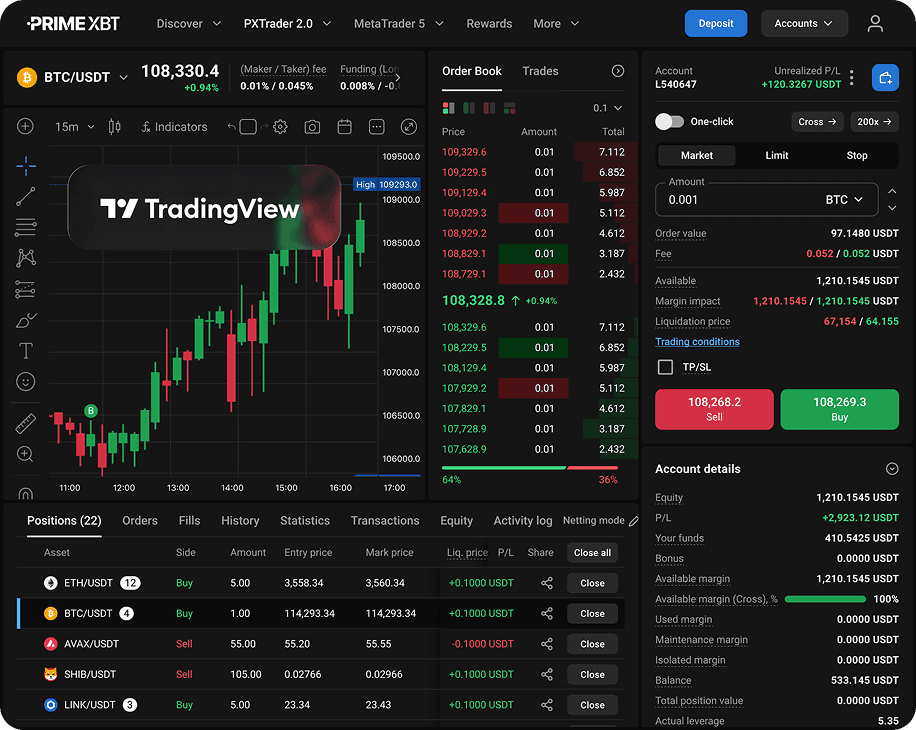
Task: Select the Text drawing tool
Action: [x=26, y=351]
